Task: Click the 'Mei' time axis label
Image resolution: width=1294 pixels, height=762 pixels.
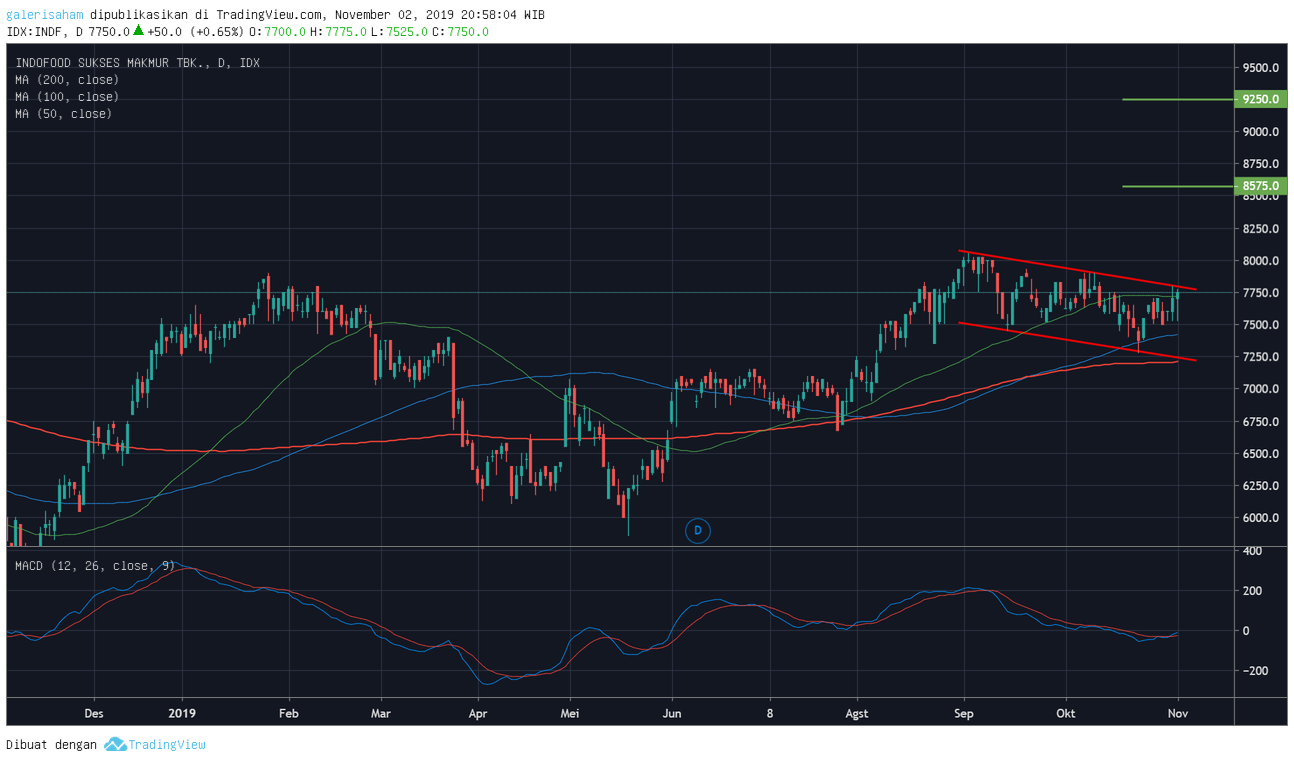Action: tap(570, 714)
